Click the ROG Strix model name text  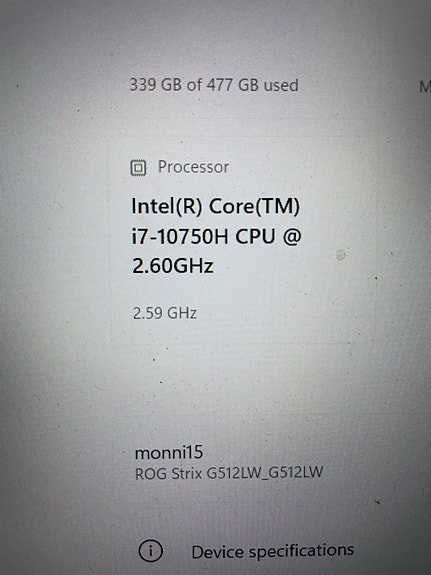[x=168, y=474]
